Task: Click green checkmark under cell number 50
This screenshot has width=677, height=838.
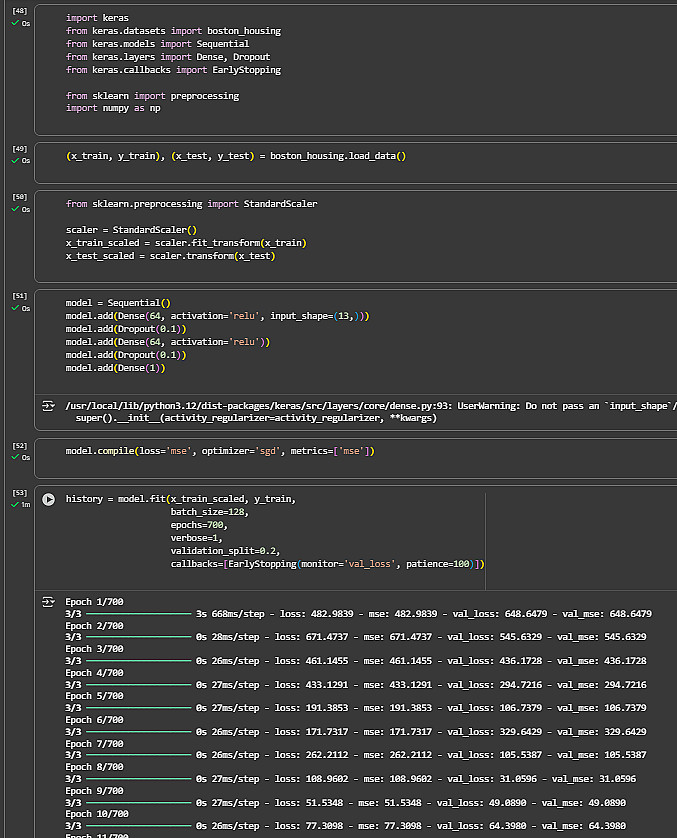Action: click(x=15, y=209)
